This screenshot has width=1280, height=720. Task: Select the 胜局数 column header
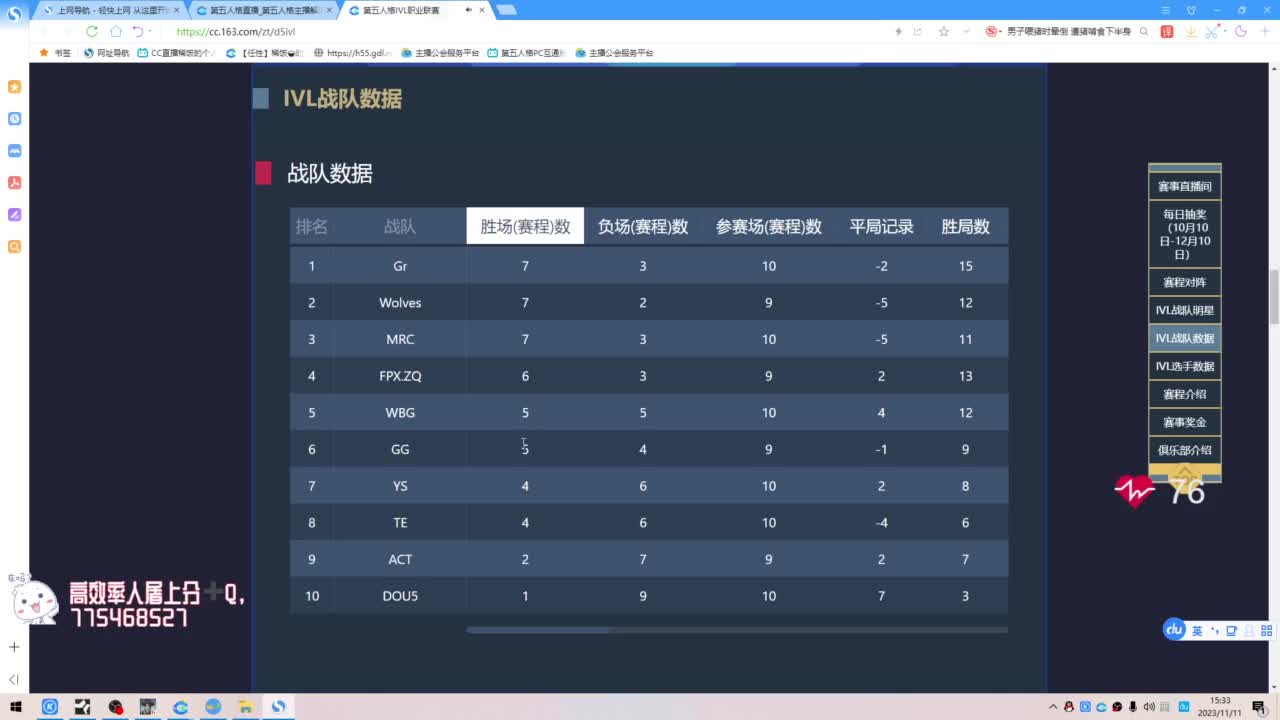965,226
